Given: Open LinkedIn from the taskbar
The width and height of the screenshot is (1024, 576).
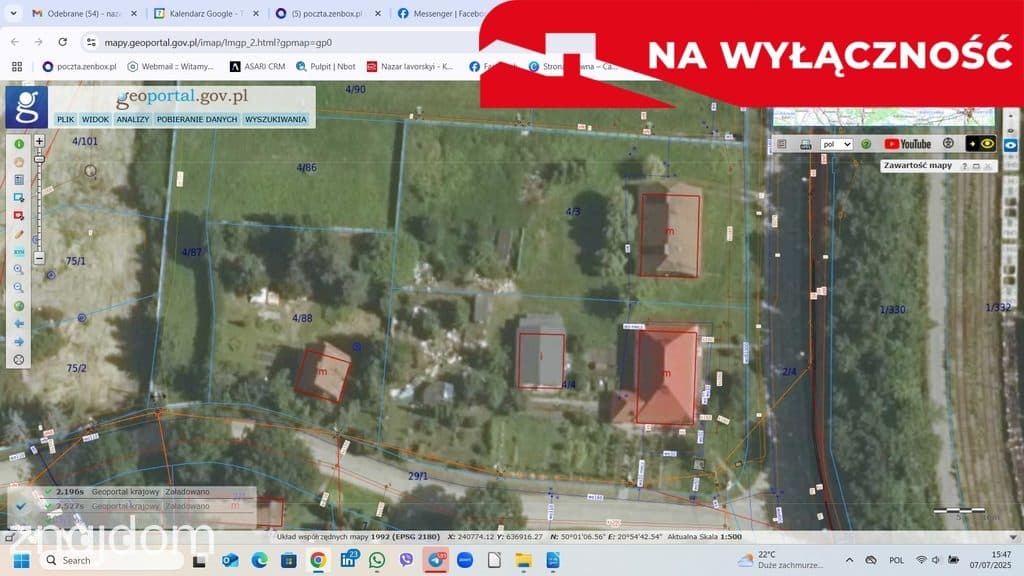Looking at the screenshot, I should [348, 560].
